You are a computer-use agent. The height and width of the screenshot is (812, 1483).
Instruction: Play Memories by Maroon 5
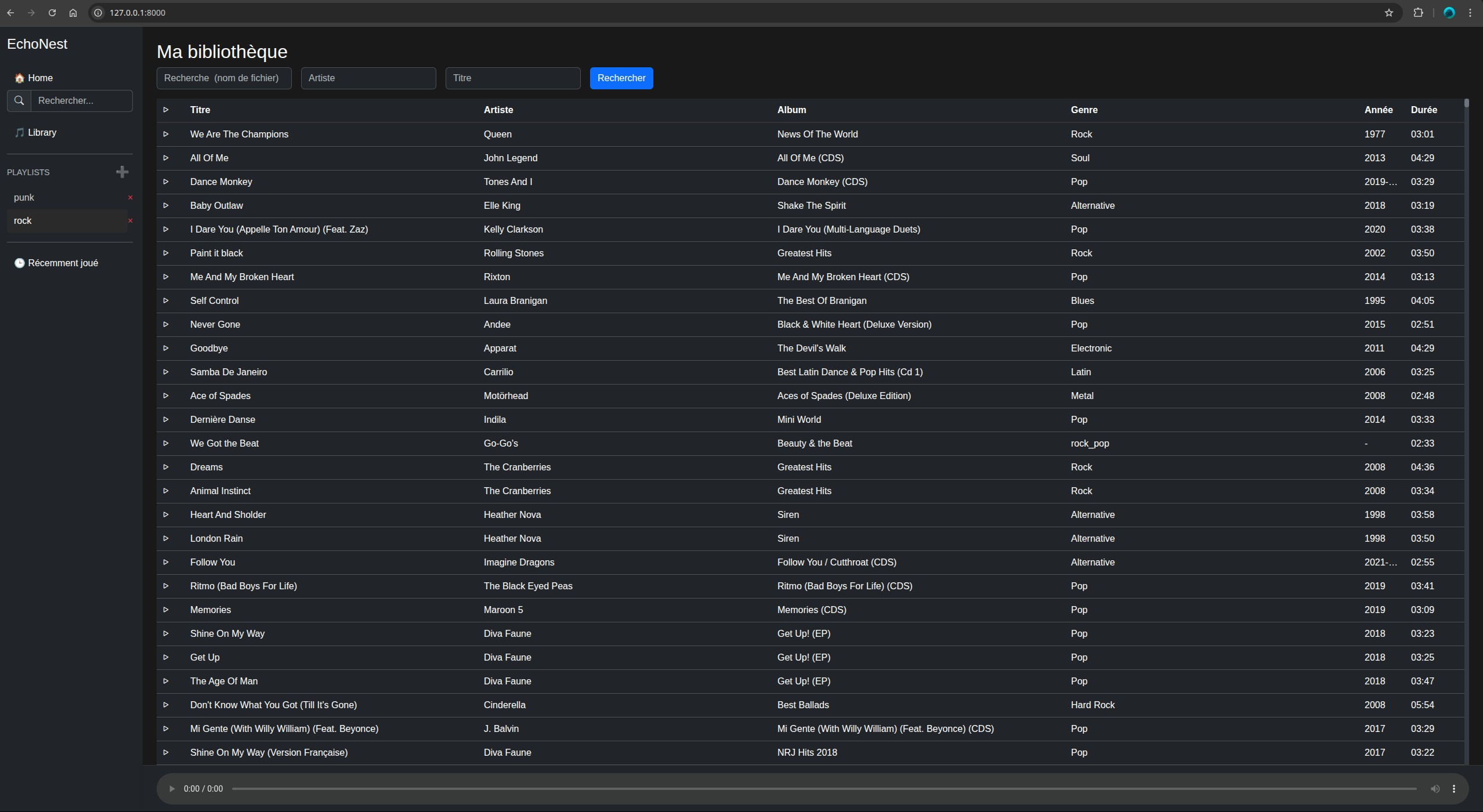[x=166, y=610]
